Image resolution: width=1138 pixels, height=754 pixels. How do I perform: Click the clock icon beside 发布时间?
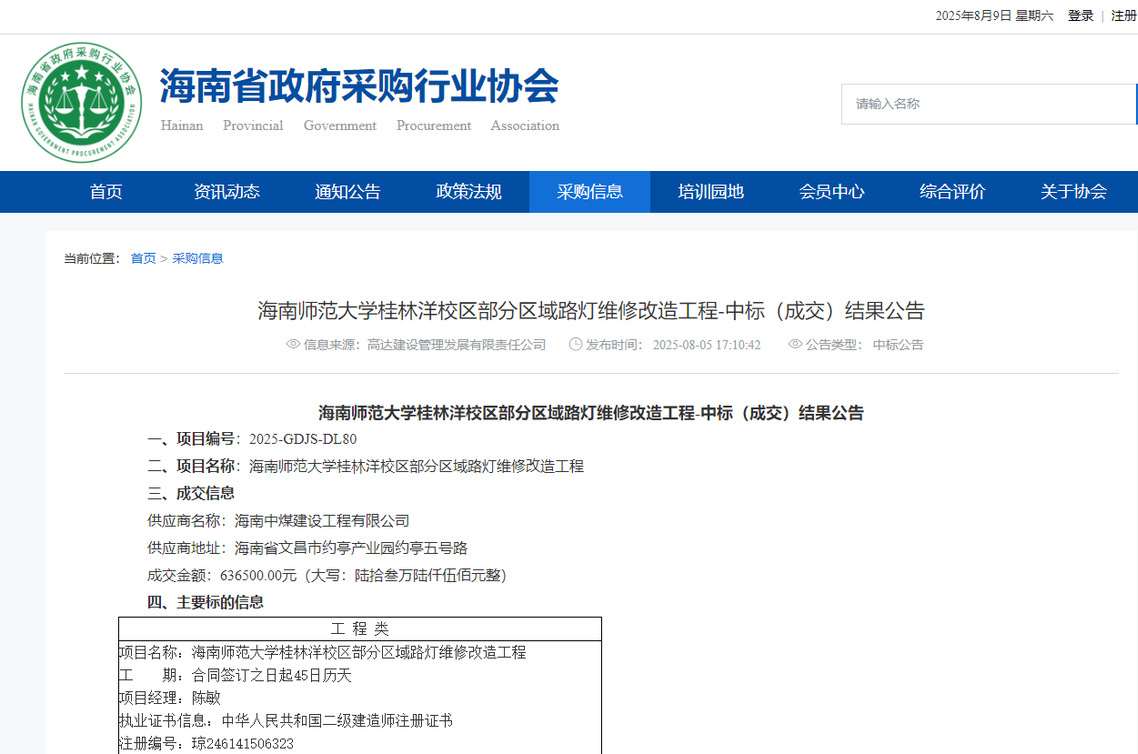pos(575,344)
